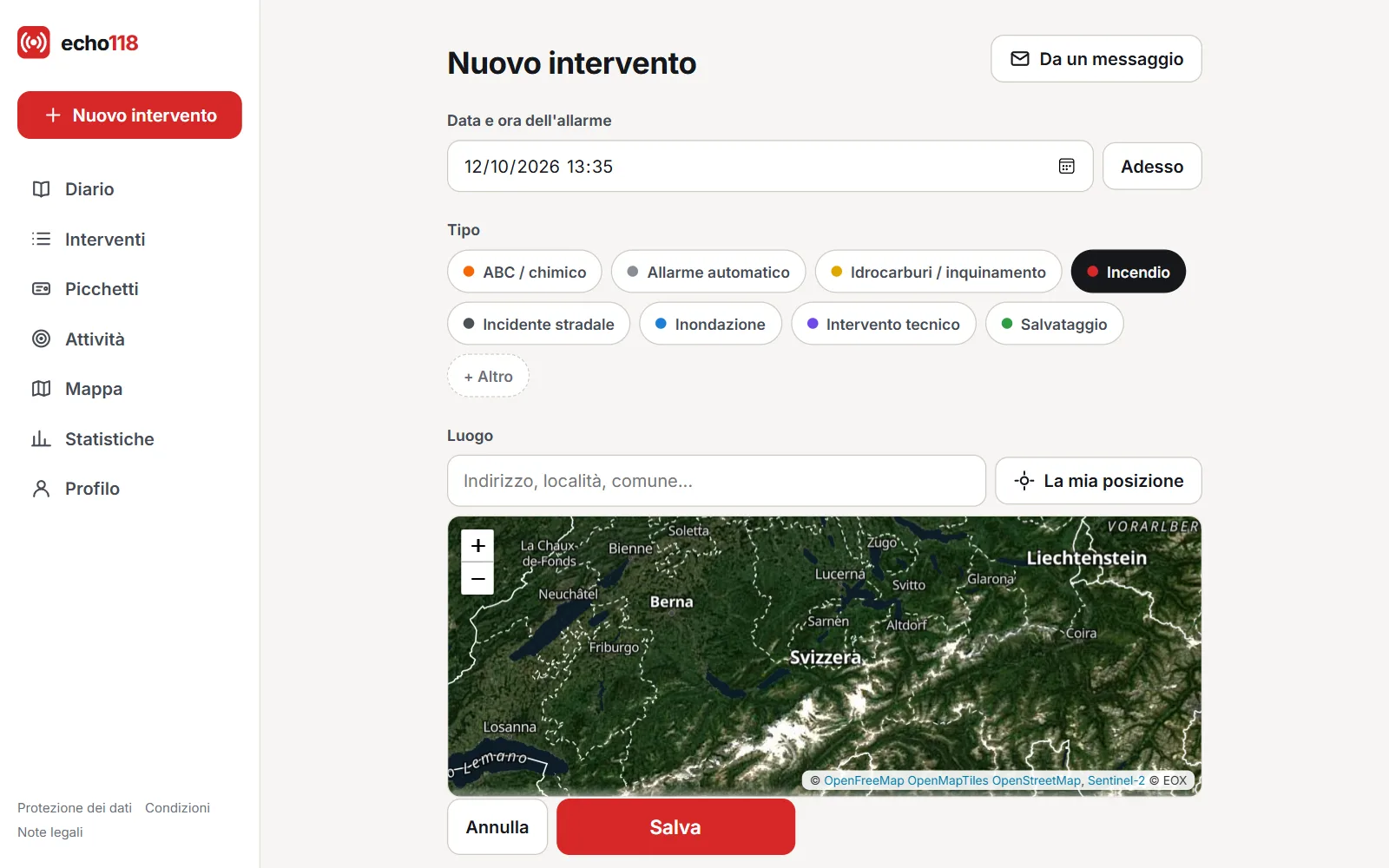
Task: Click the envelope icon in Da un messaggio
Action: coord(1020,59)
